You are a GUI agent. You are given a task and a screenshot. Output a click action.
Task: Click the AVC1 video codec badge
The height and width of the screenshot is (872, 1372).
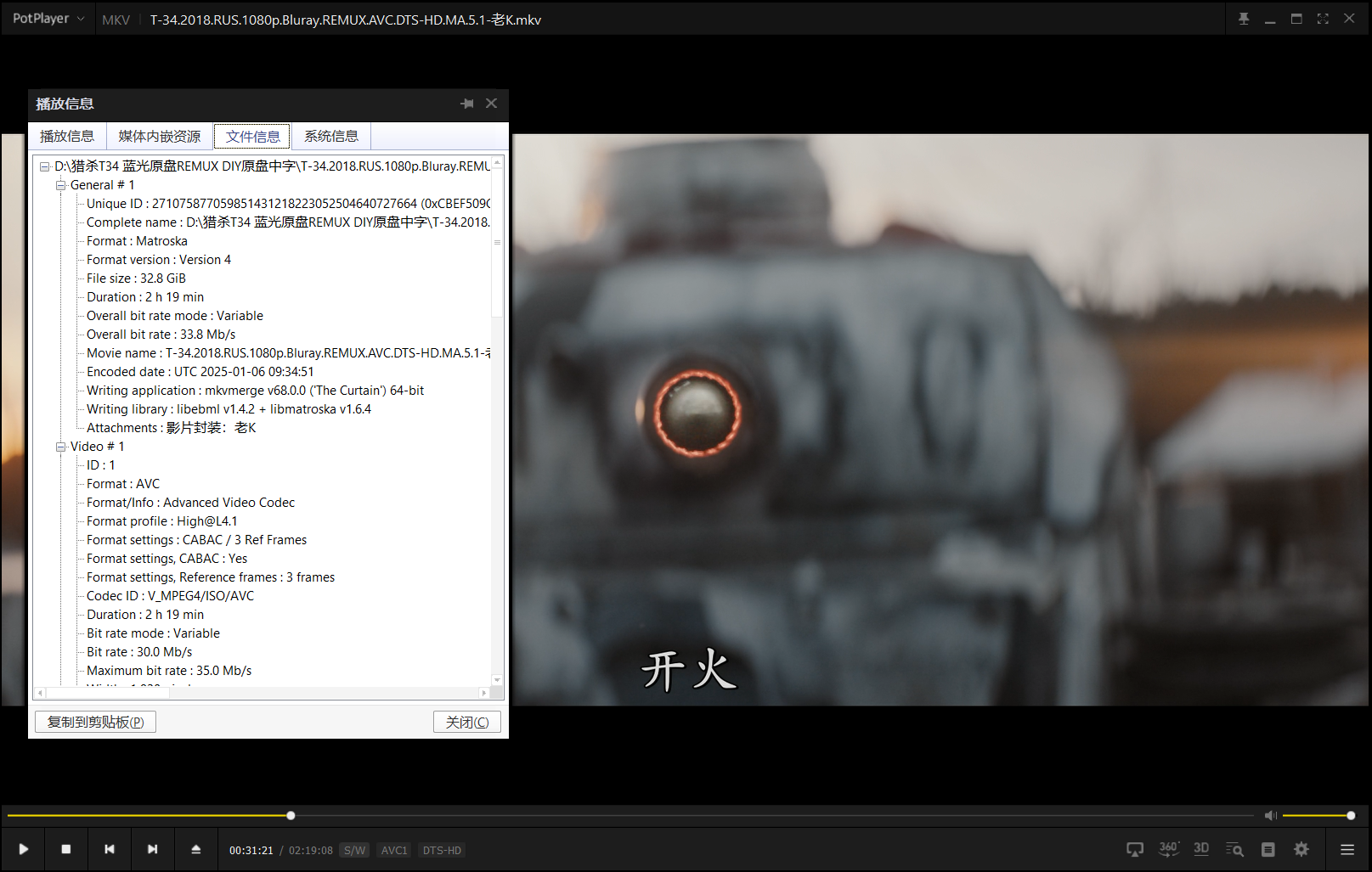click(394, 850)
